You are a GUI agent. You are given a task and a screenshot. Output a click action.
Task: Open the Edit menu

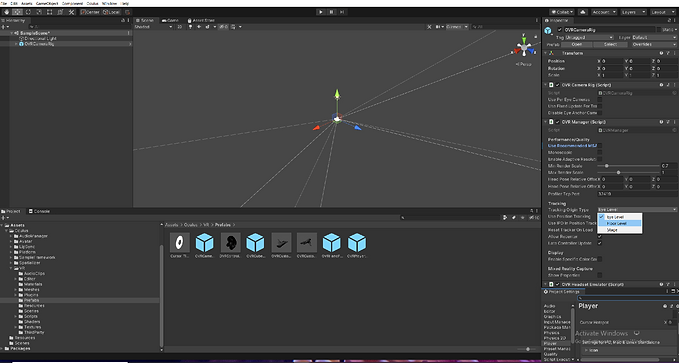[x=13, y=3]
